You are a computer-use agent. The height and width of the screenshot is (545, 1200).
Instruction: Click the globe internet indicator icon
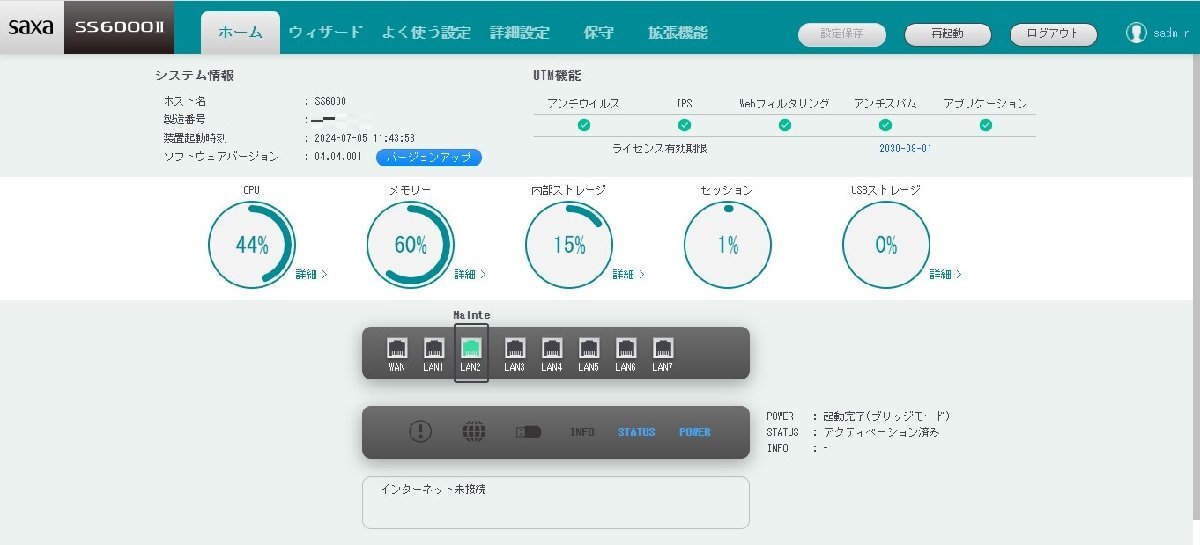click(x=474, y=431)
